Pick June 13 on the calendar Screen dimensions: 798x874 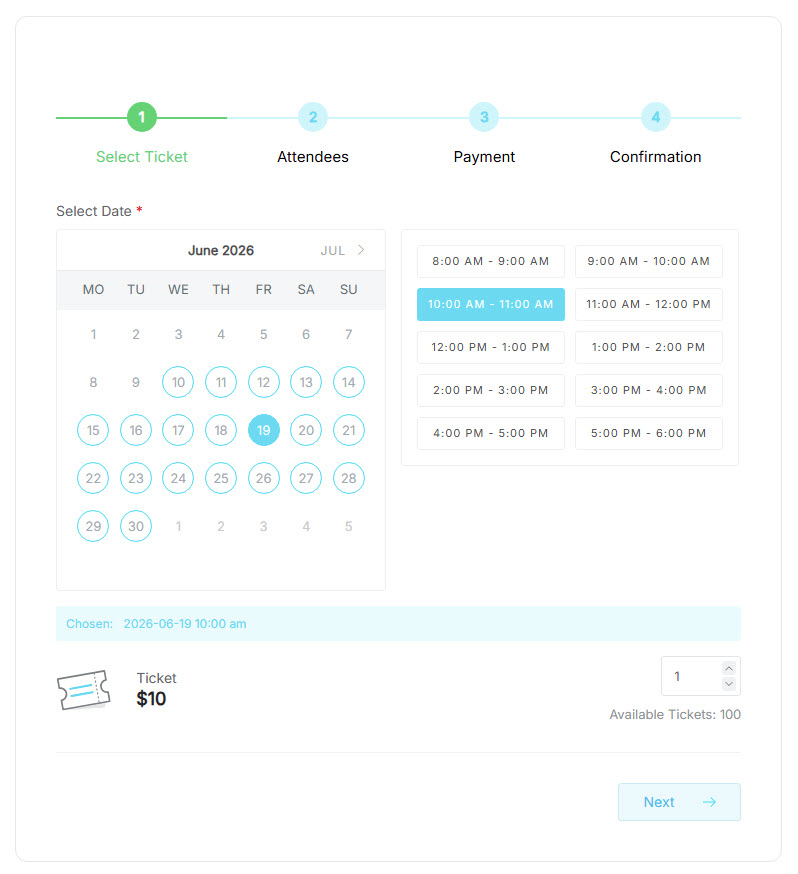pyautogui.click(x=306, y=382)
